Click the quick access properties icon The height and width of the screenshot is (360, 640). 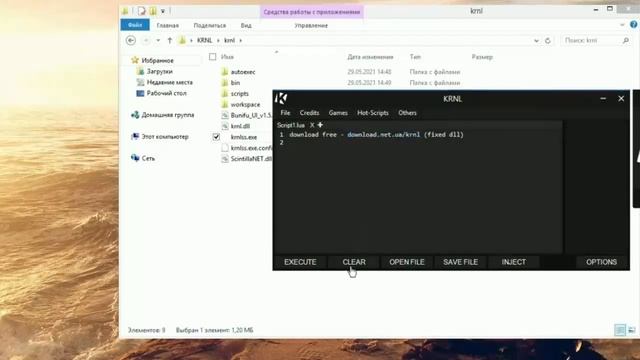(x=141, y=11)
